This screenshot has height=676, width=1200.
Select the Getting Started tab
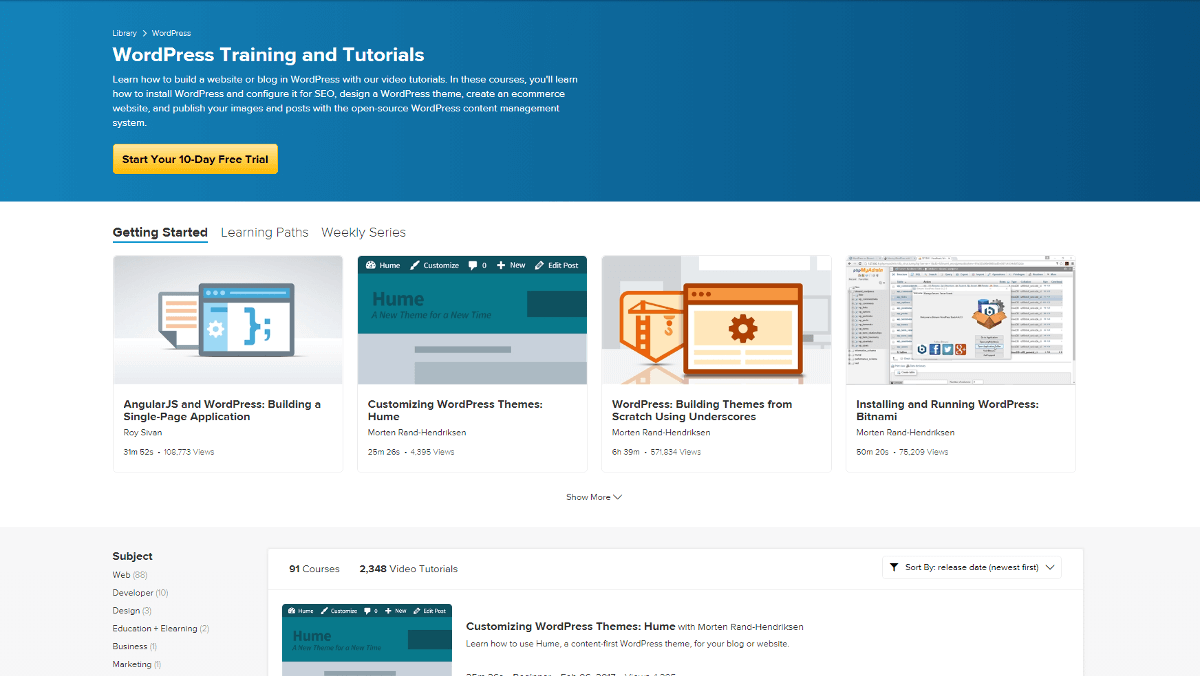coord(160,232)
